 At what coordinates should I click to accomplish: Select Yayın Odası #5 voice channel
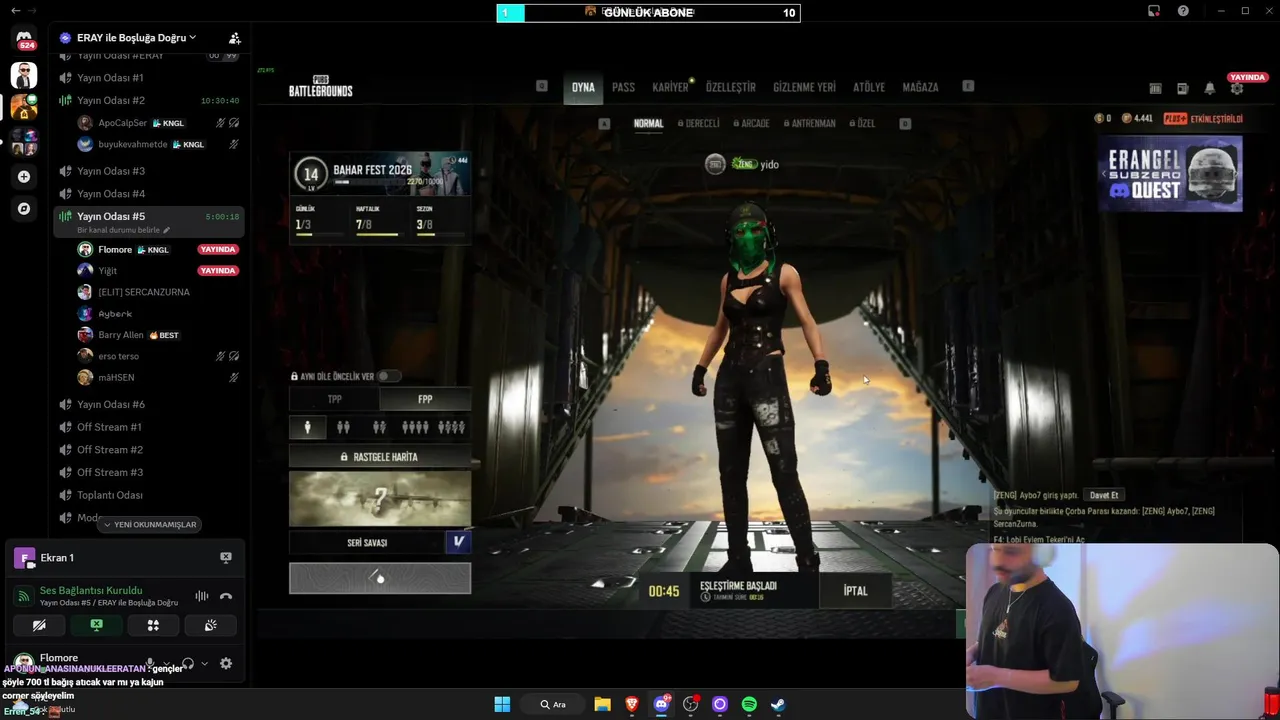149,216
